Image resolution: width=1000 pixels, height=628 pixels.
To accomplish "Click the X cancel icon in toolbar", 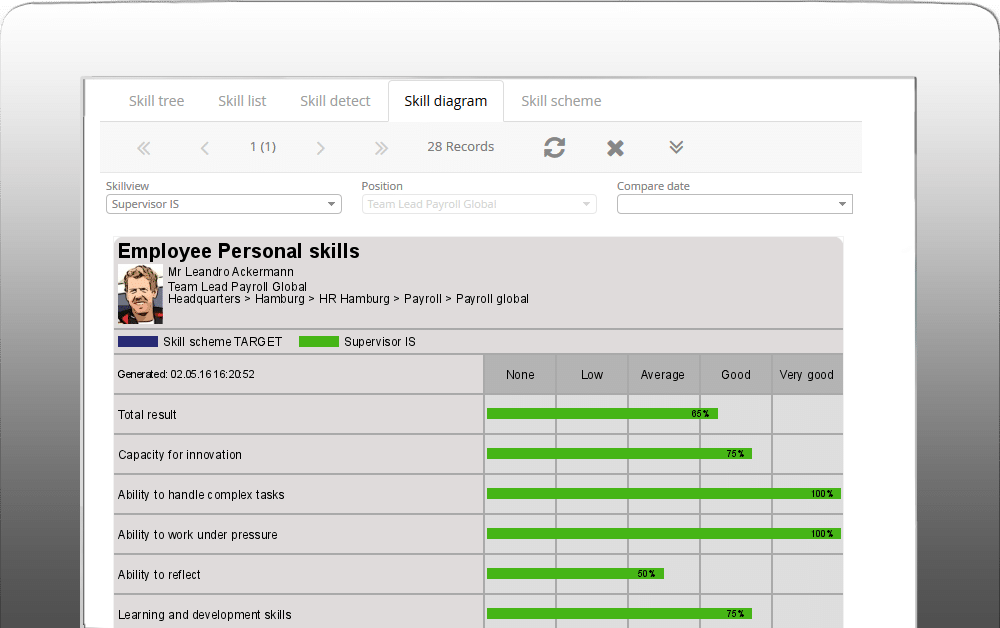I will tap(615, 148).
